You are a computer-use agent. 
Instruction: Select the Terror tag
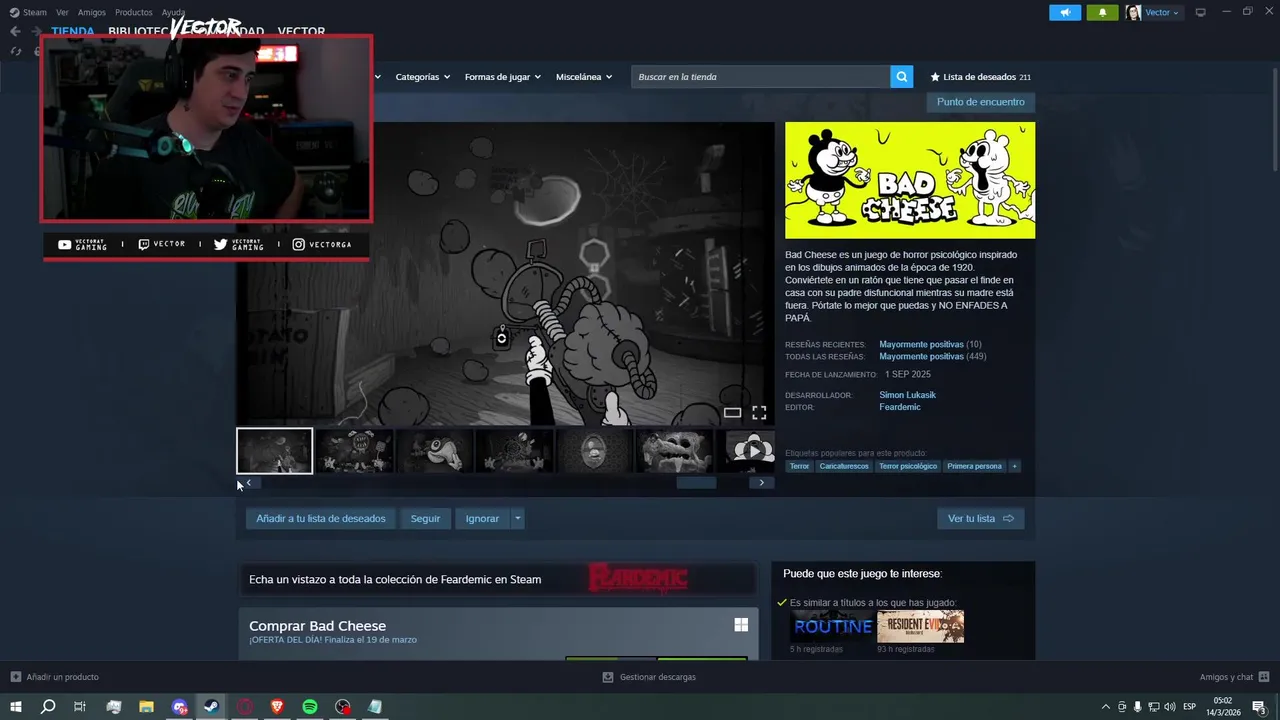tap(799, 466)
